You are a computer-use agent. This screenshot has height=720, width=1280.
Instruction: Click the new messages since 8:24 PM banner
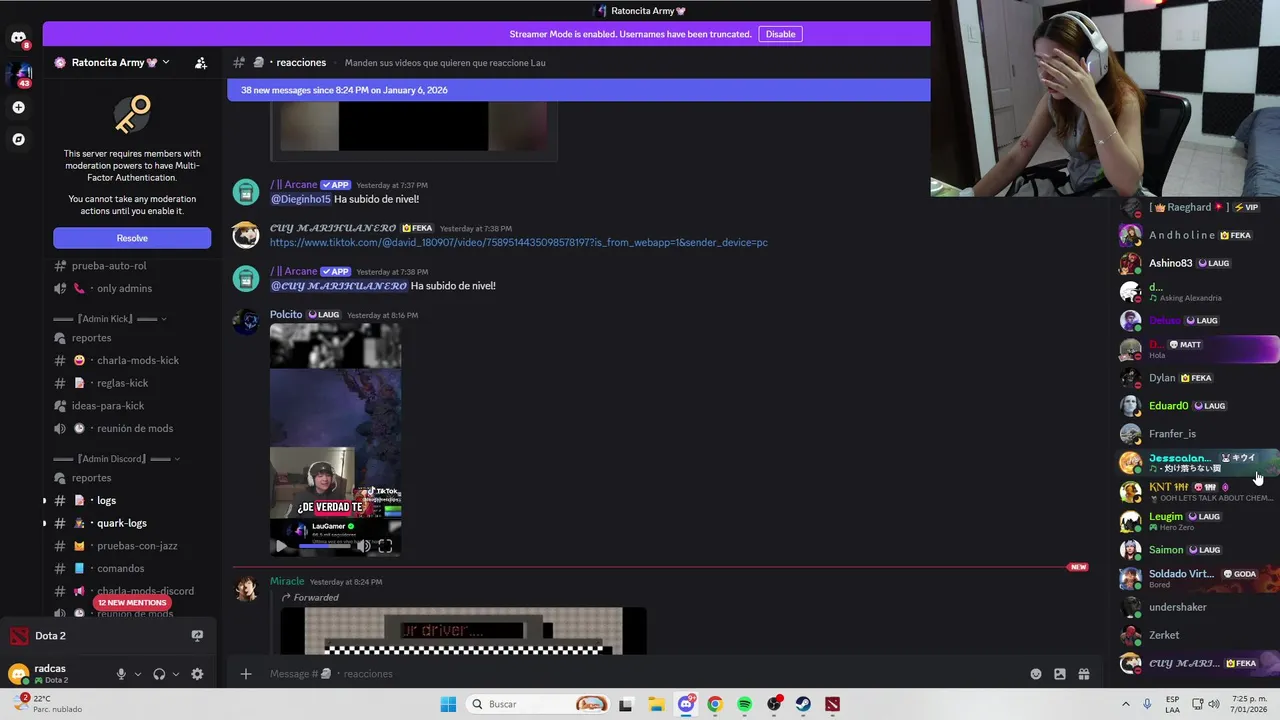tap(579, 90)
